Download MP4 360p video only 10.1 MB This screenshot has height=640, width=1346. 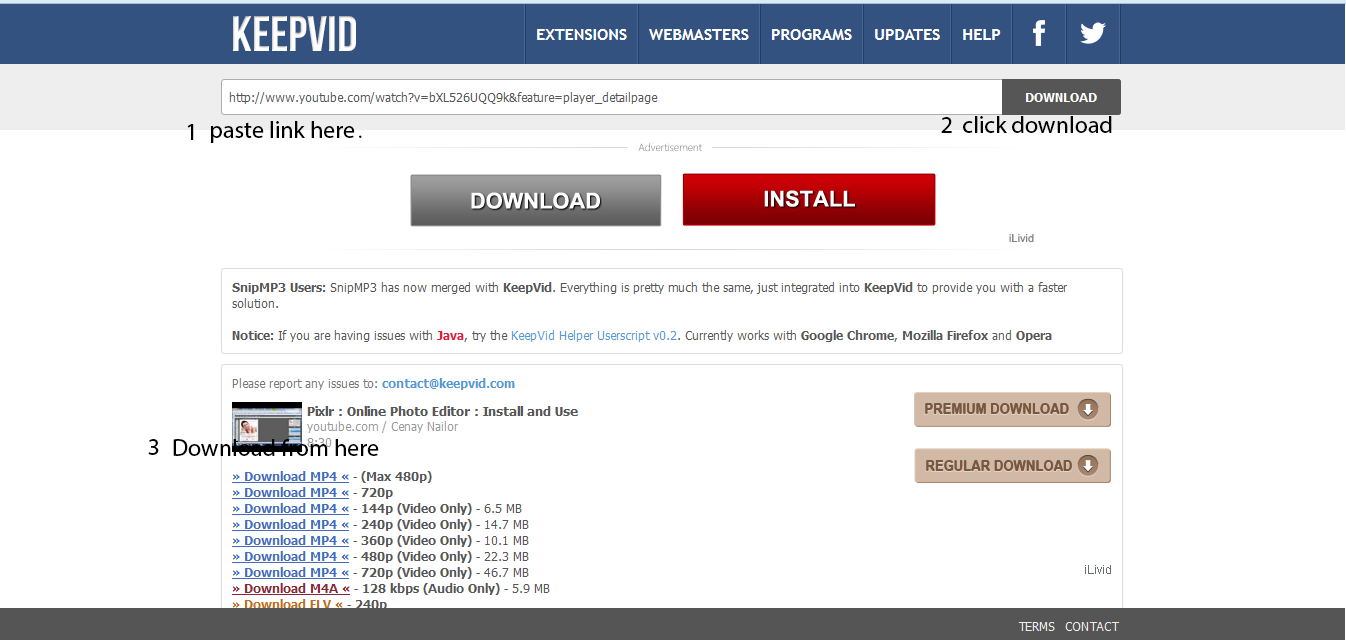pos(291,541)
